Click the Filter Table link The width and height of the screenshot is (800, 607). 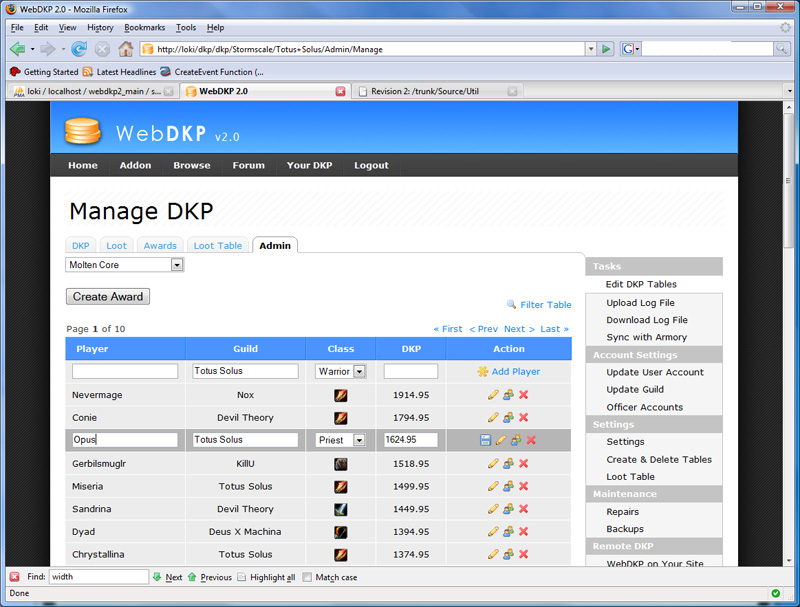pyautogui.click(x=545, y=305)
